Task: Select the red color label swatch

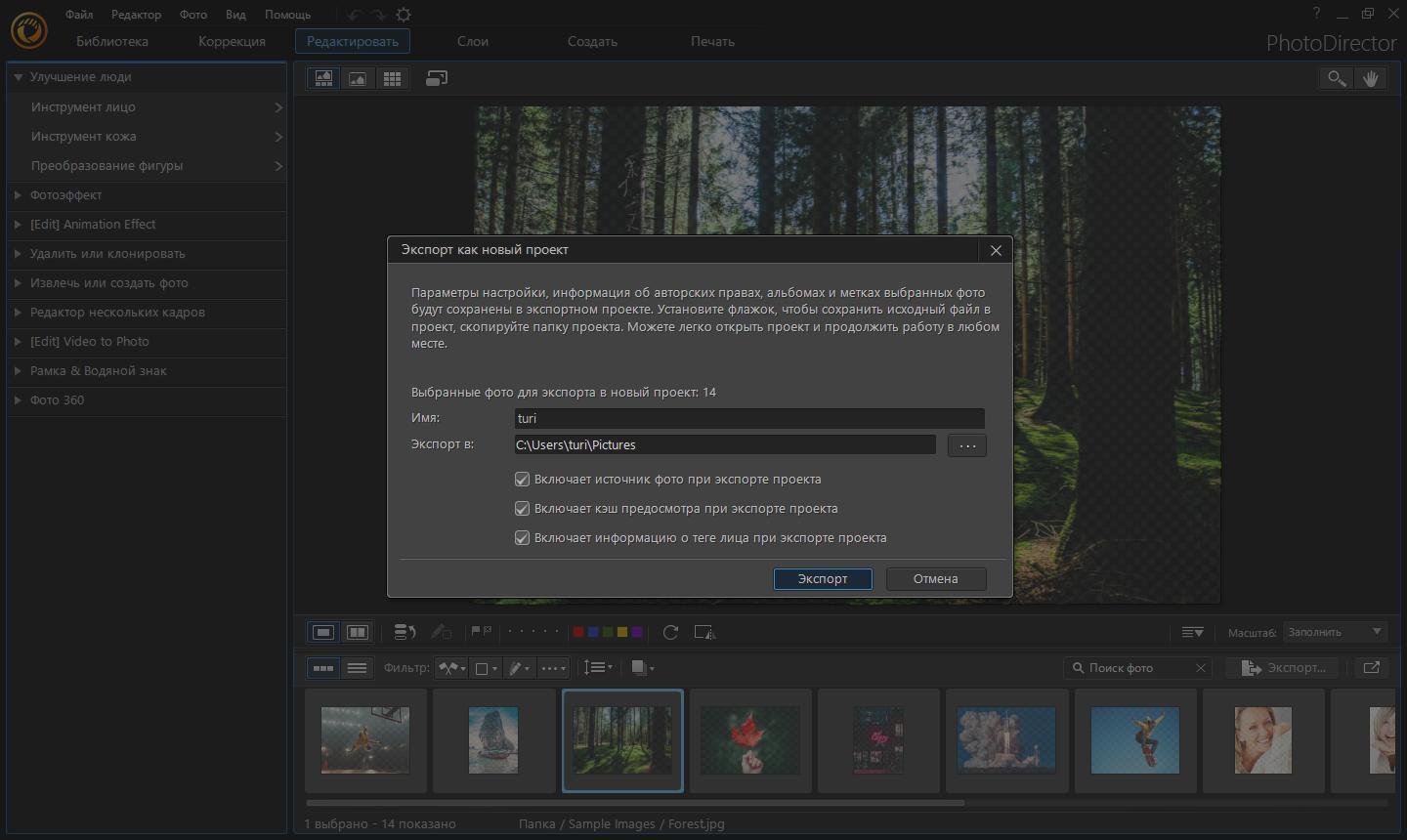Action: point(578,632)
